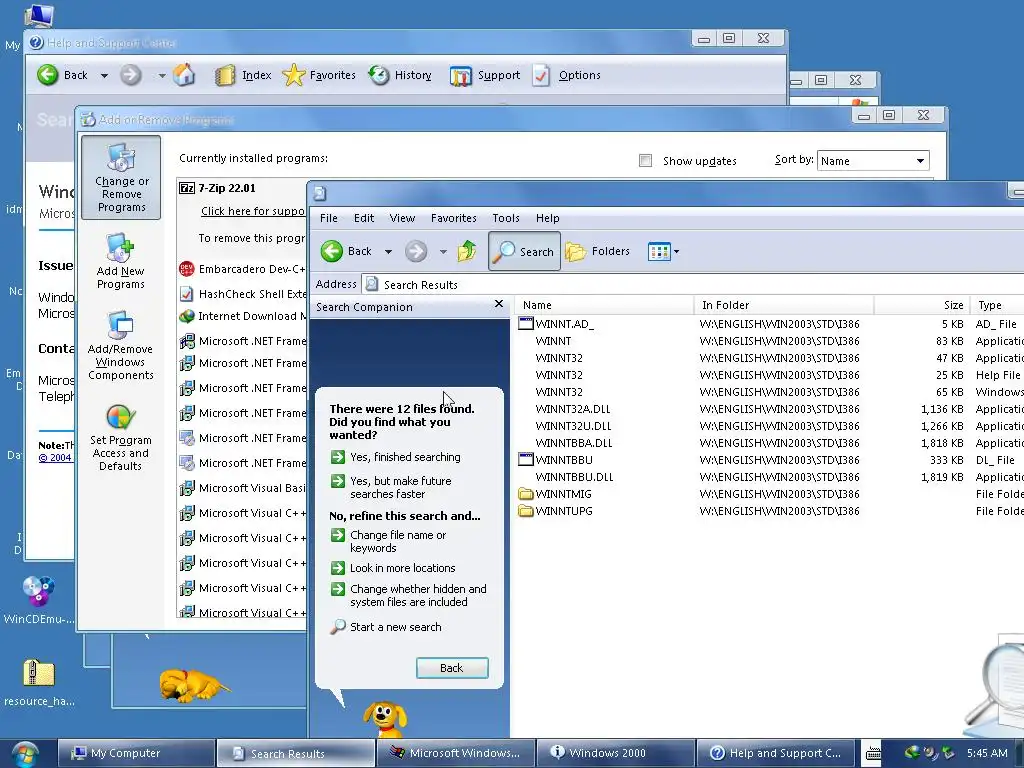Open Index in Help and Support Center

coord(243,75)
